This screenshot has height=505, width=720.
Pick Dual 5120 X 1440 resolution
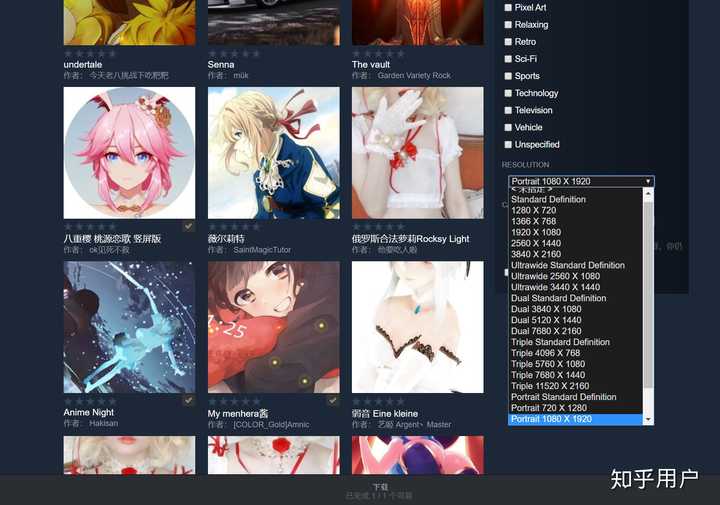click(x=575, y=320)
